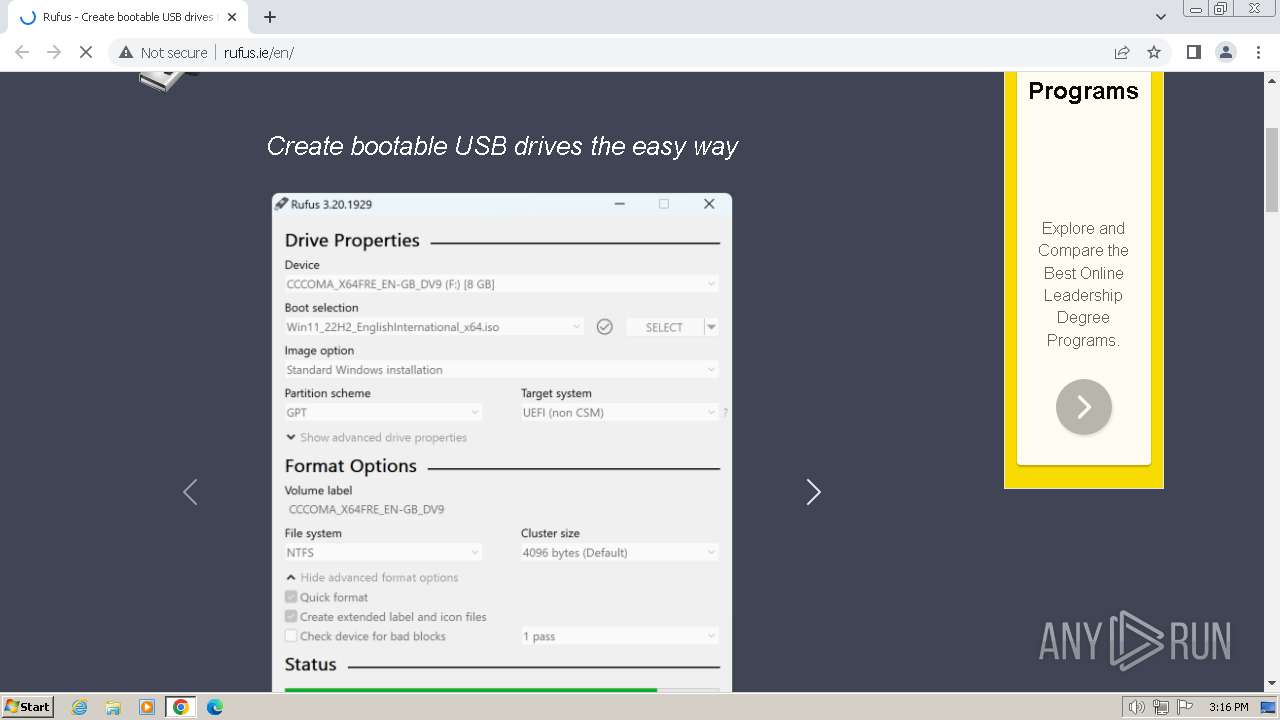
Task: Click the scrollbar down arrow
Action: [1272, 684]
